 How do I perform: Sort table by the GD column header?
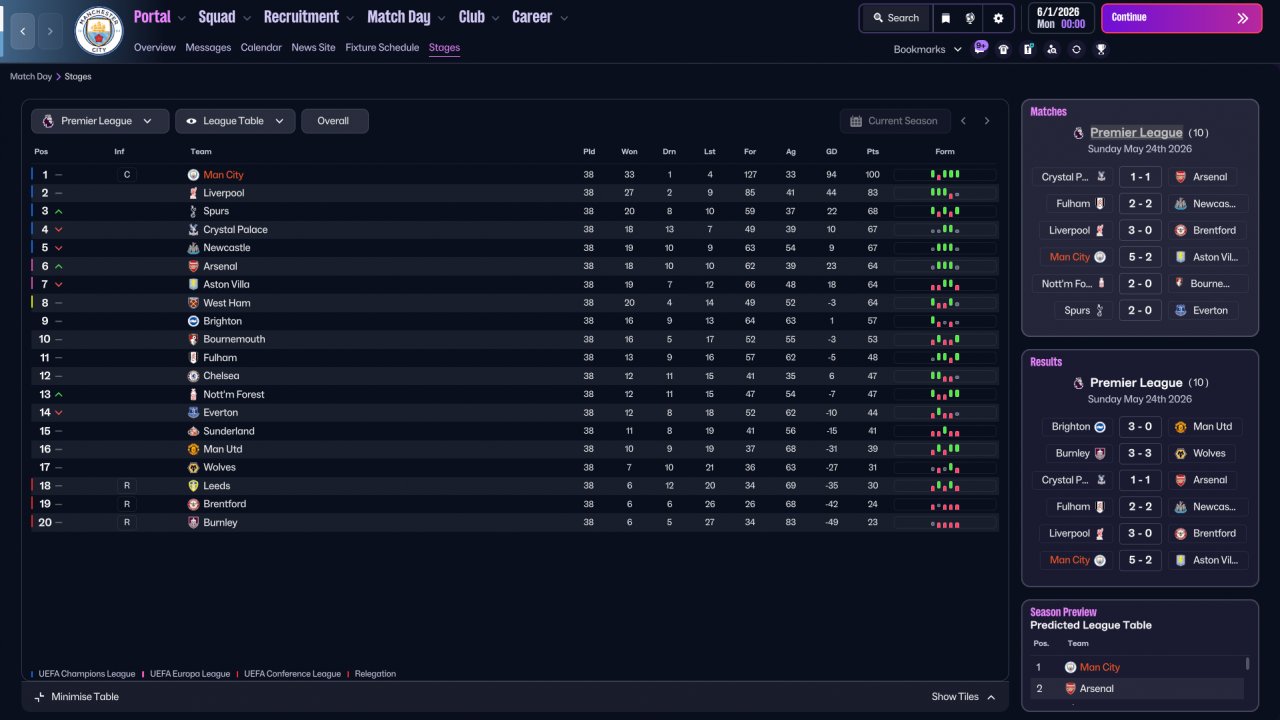(x=831, y=152)
